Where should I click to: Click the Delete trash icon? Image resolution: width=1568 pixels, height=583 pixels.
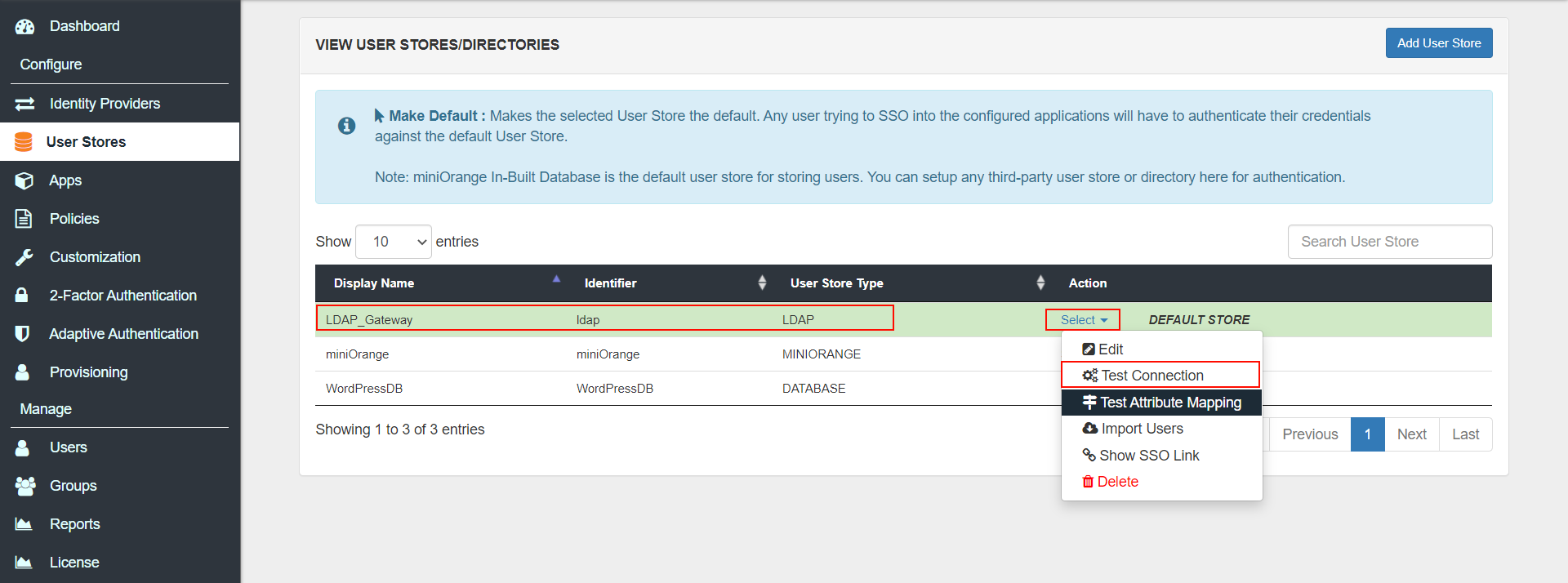(1088, 482)
